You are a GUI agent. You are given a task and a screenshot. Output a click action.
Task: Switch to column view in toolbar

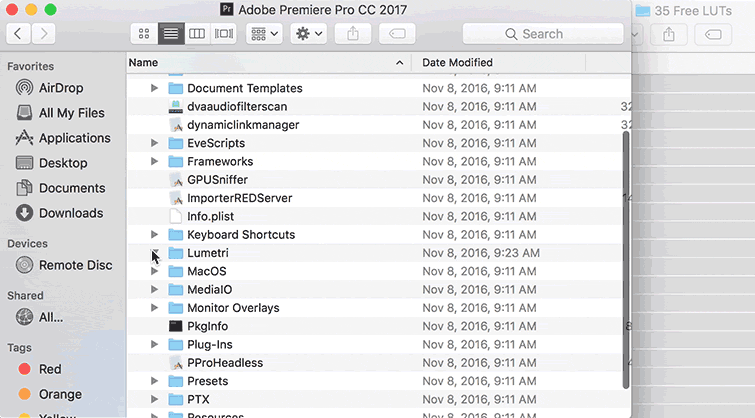point(197,34)
